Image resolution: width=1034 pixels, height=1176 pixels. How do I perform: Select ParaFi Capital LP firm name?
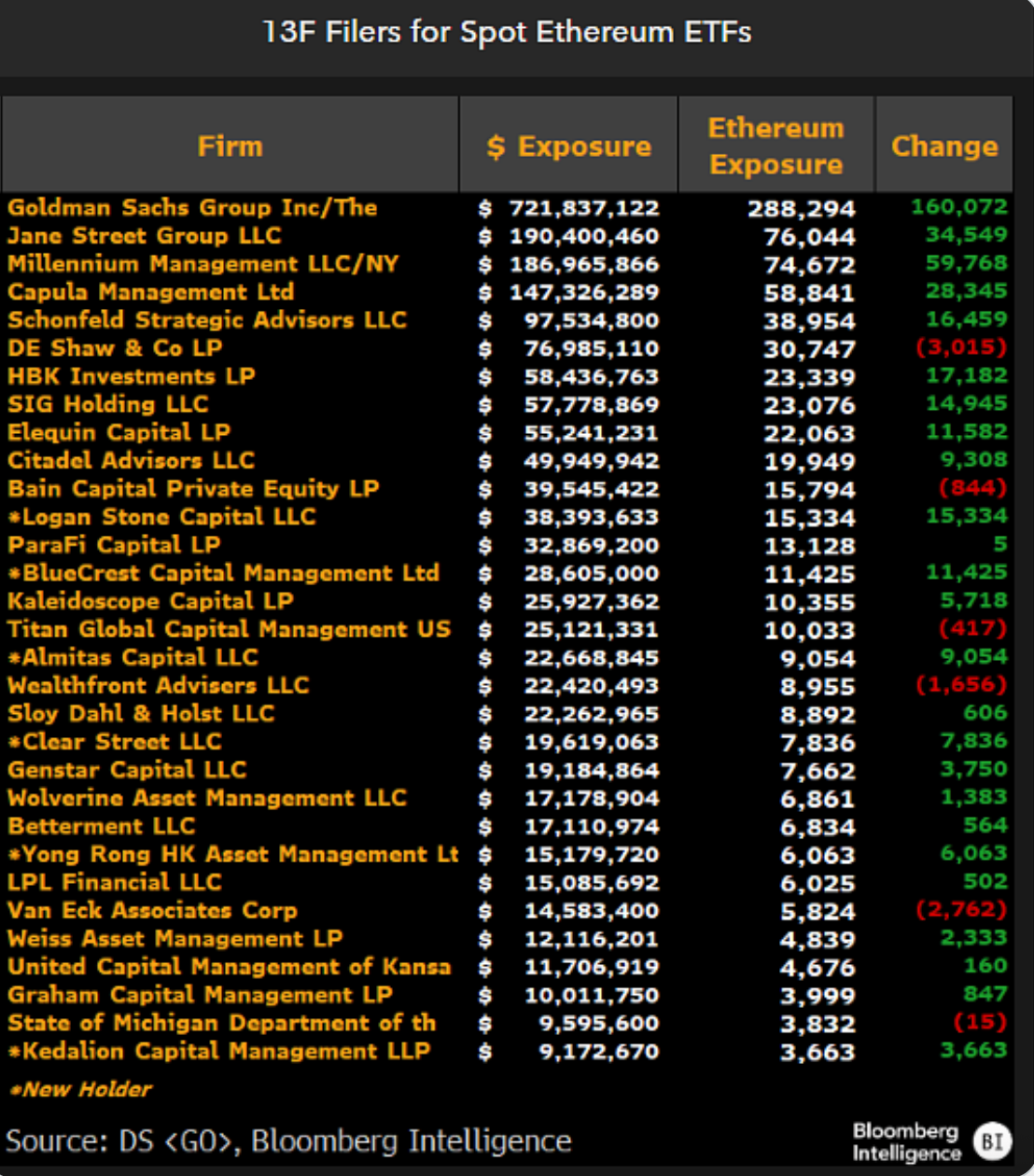114,544
